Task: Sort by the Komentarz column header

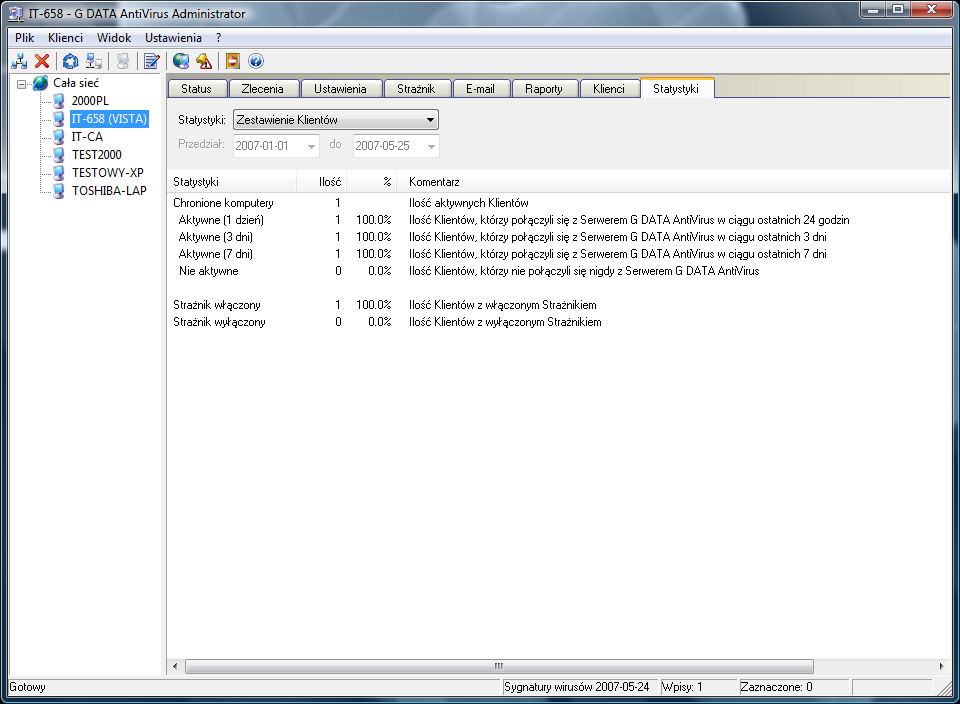Action: click(x=673, y=182)
